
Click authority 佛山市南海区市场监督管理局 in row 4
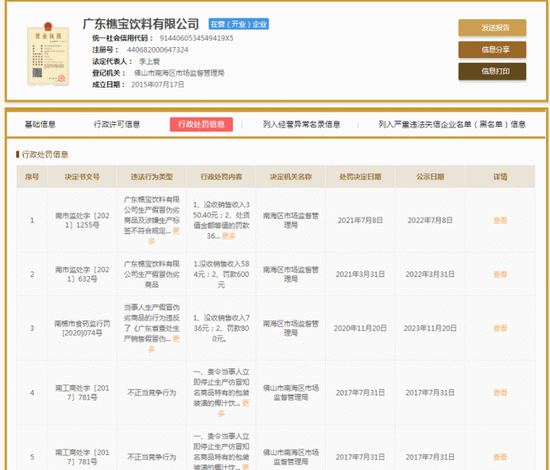tap(291, 392)
